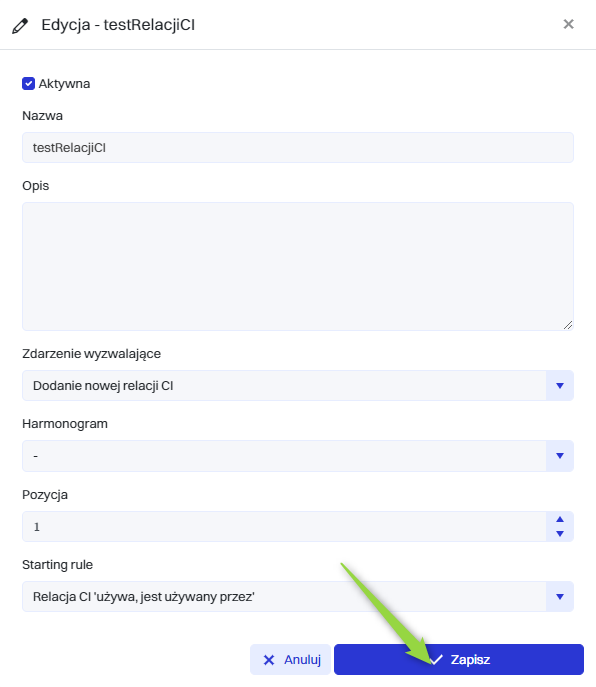Viewport: 596px width, 687px height.
Task: Click the Starting rule 'Relacja CI' field
Action: pos(284,596)
